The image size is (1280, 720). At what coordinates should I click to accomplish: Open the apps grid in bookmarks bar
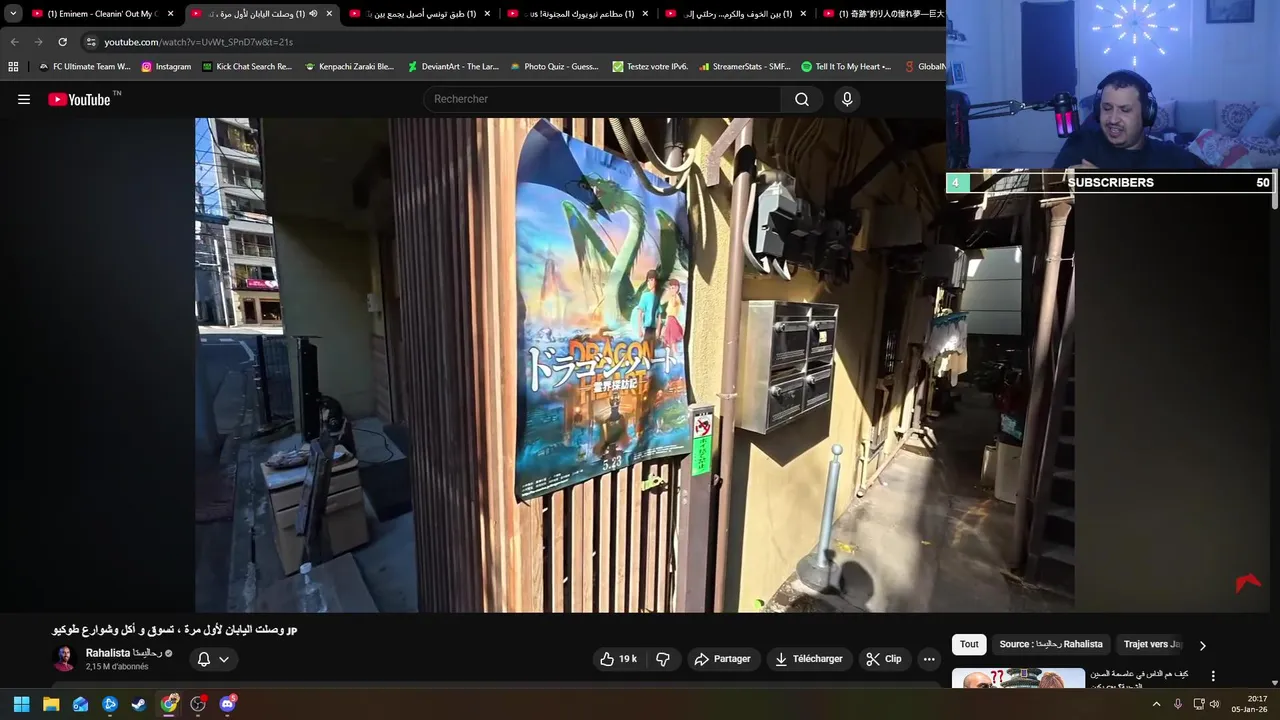[x=13, y=67]
